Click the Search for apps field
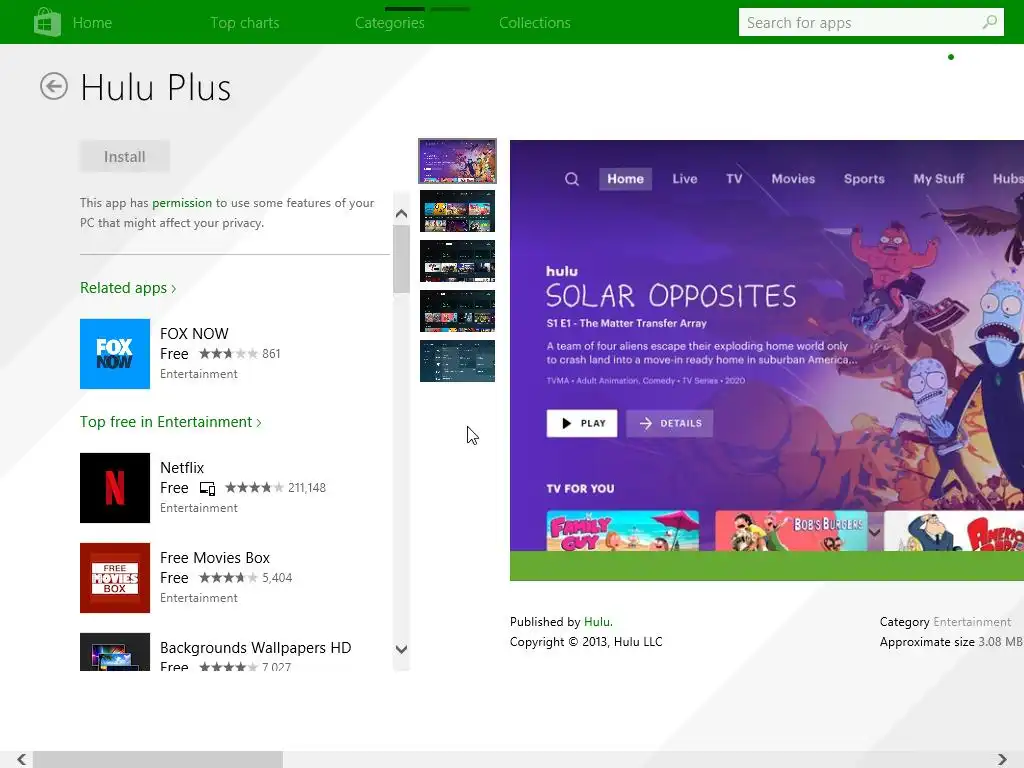The width and height of the screenshot is (1024, 768). click(x=871, y=22)
